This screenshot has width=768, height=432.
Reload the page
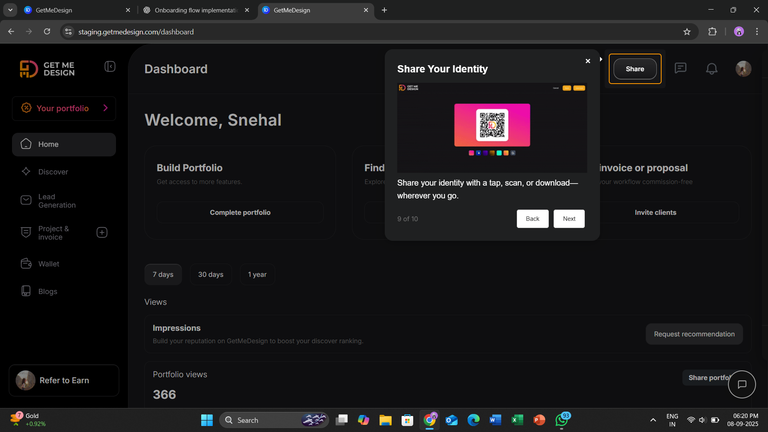[47, 31]
